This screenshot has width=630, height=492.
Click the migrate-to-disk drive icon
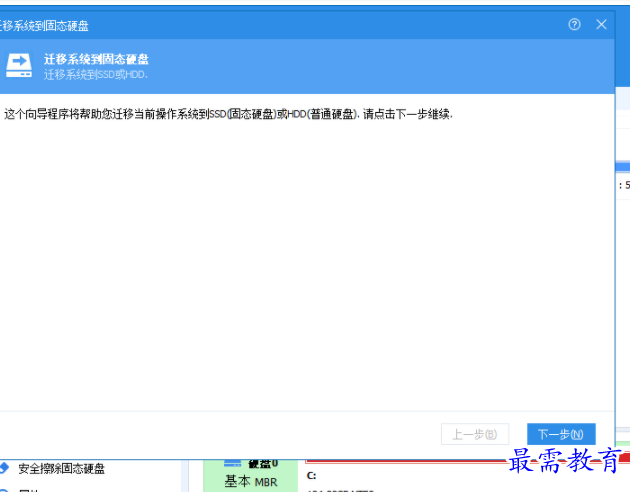pos(19,65)
